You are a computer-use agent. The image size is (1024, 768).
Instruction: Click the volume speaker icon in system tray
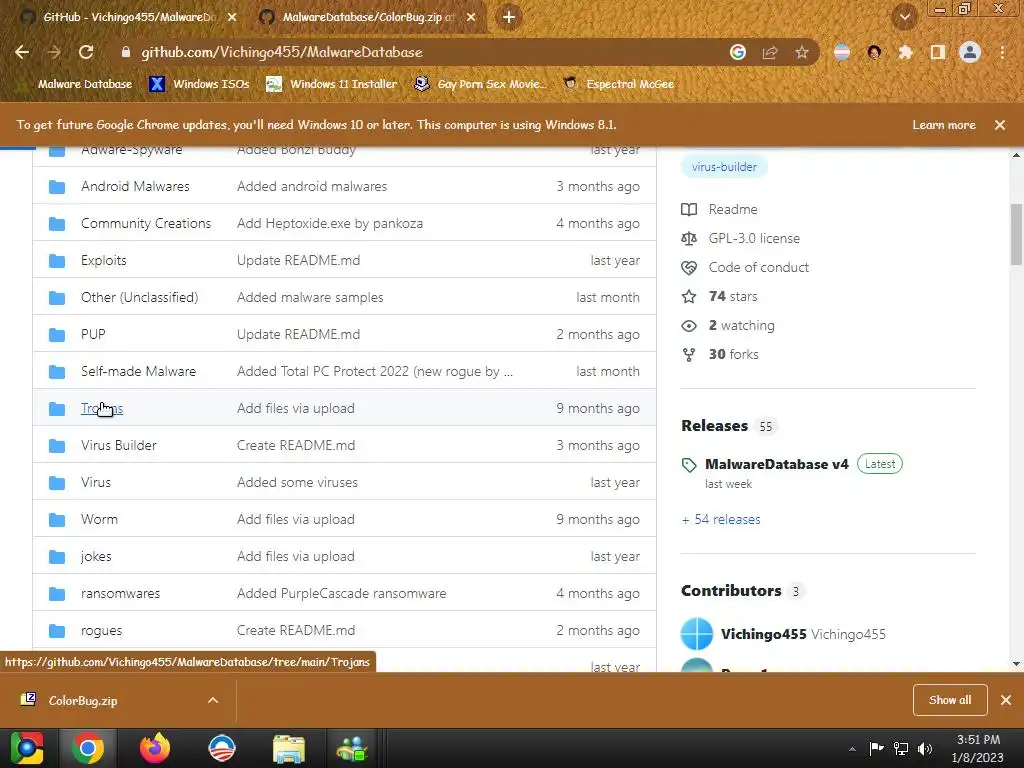click(925, 748)
